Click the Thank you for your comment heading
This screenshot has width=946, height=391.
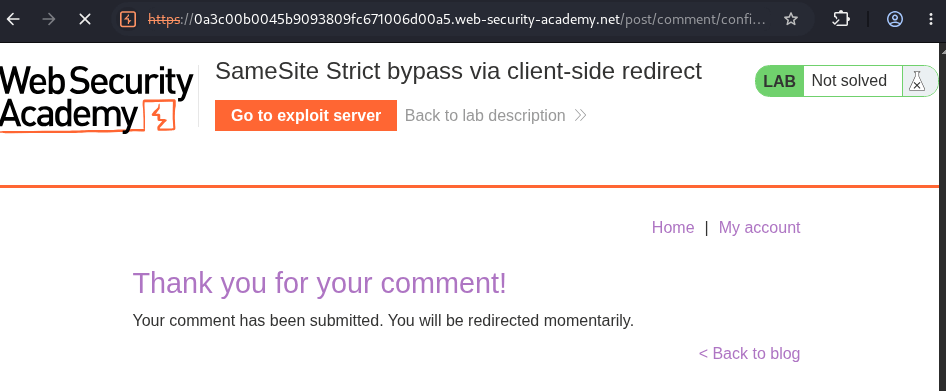[x=319, y=283]
